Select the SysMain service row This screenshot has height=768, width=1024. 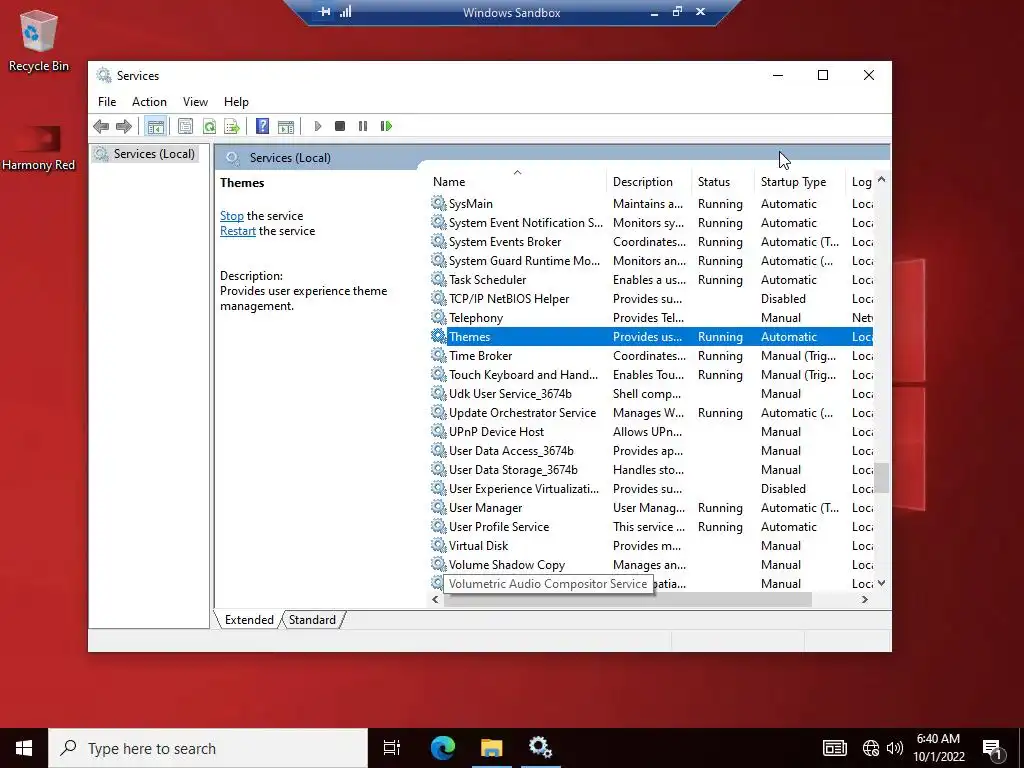pyautogui.click(x=651, y=204)
